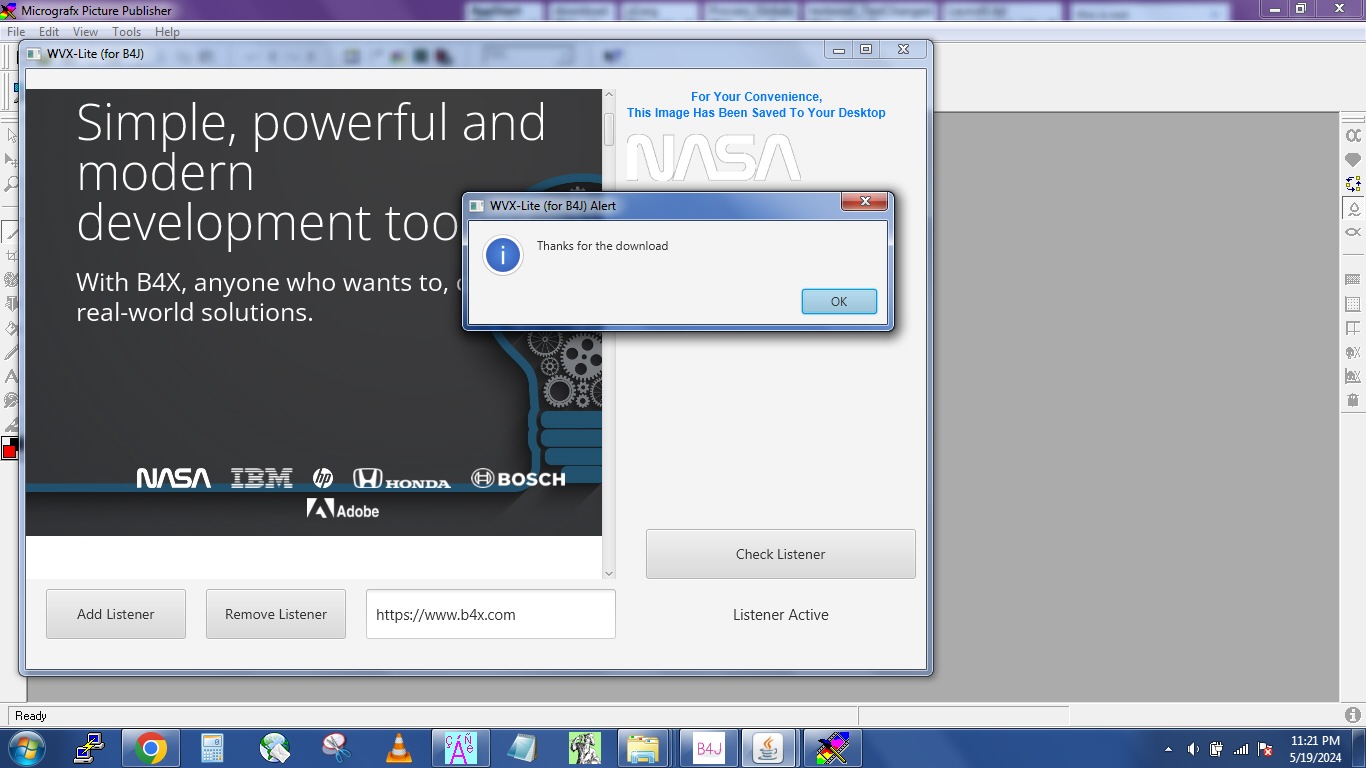Click the alpha-shaped icon in right toolbar
This screenshot has height=768, width=1366.
click(1353, 136)
